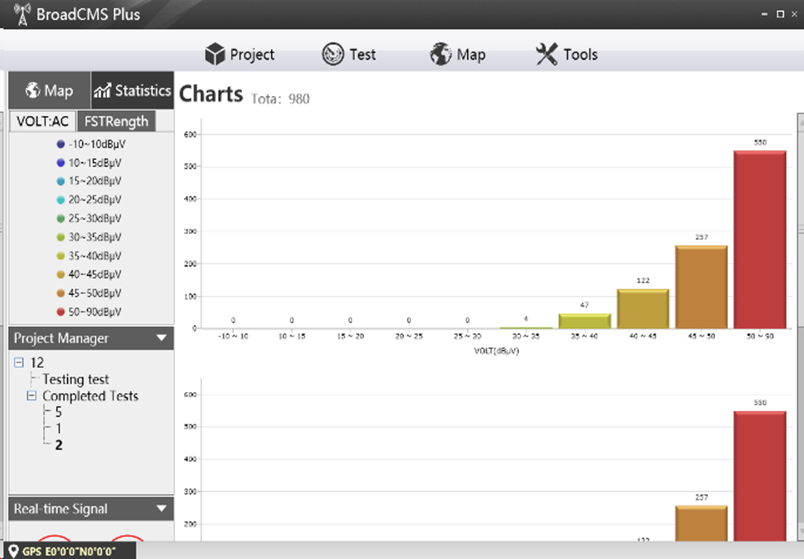Select the Testing test item

pyautogui.click(x=76, y=380)
